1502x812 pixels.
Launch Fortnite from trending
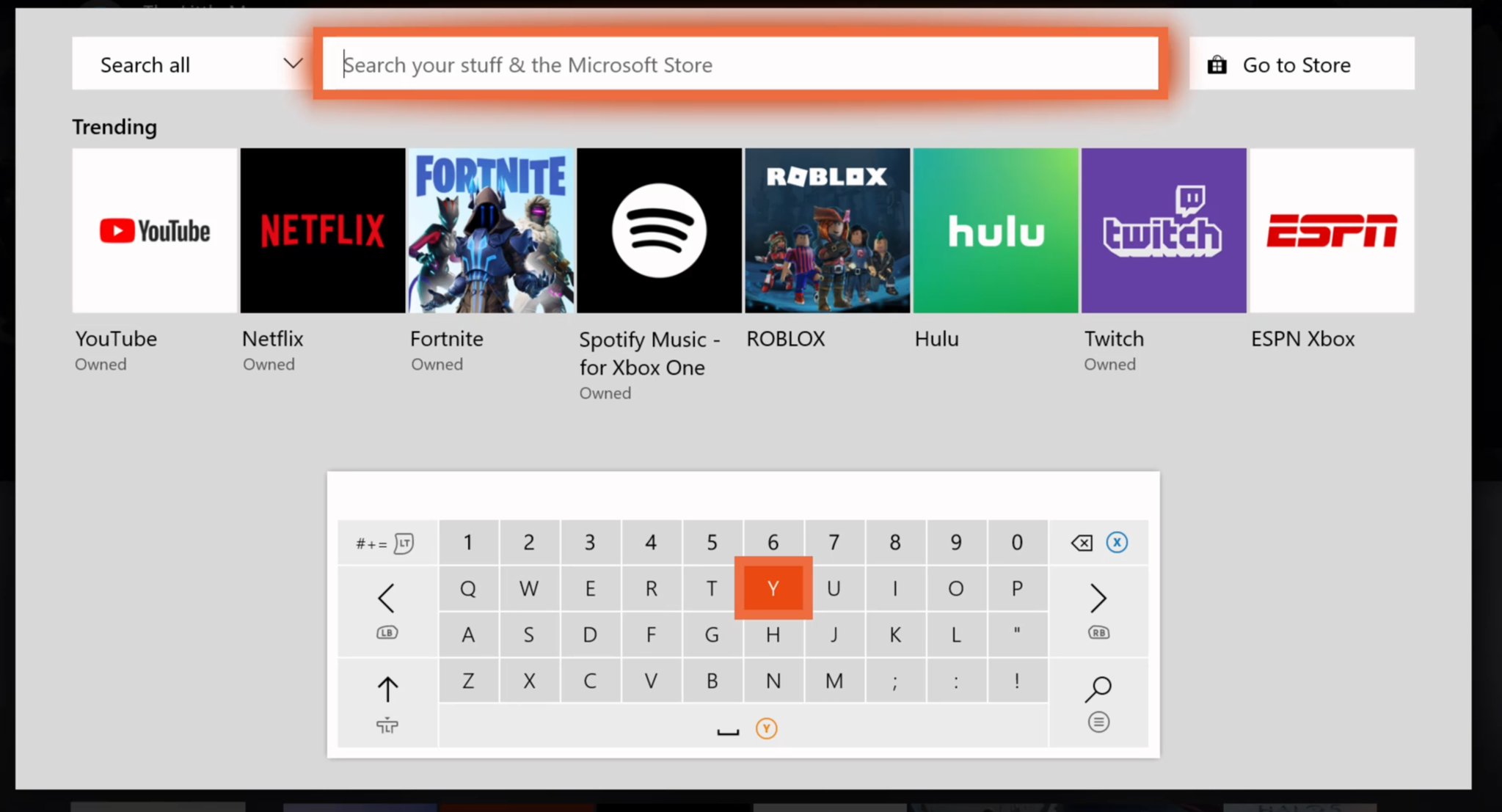491,230
